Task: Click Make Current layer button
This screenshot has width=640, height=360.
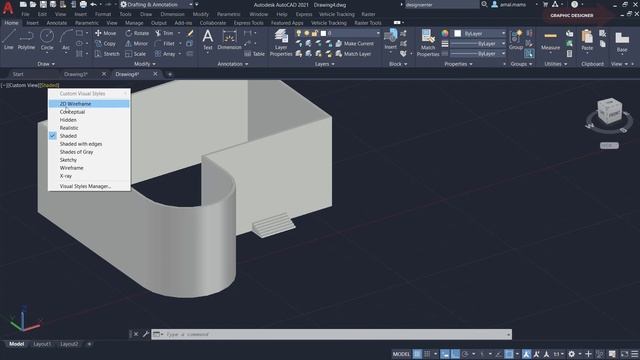Action: 354,43
